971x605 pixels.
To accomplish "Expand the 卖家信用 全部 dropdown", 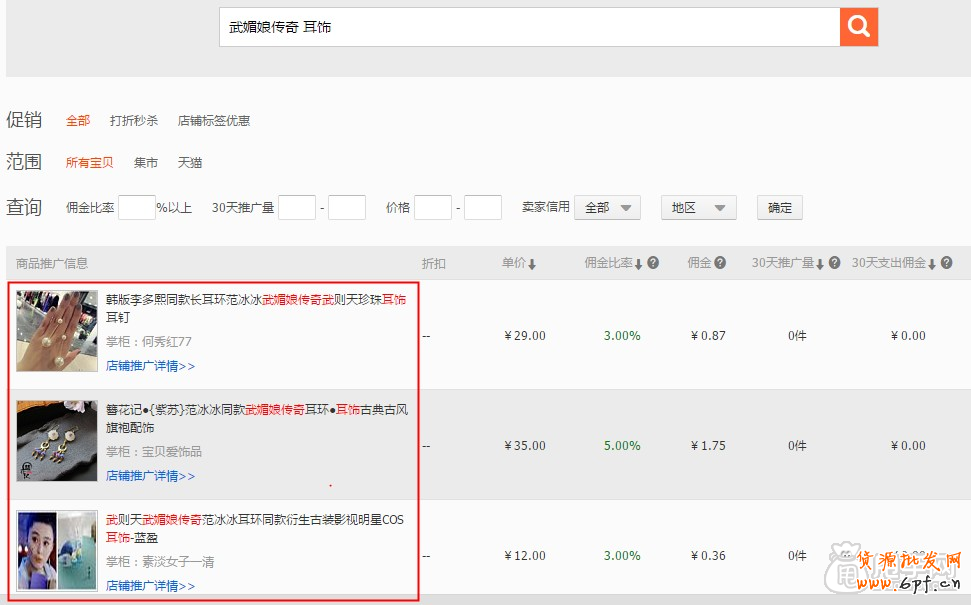I will (607, 208).
